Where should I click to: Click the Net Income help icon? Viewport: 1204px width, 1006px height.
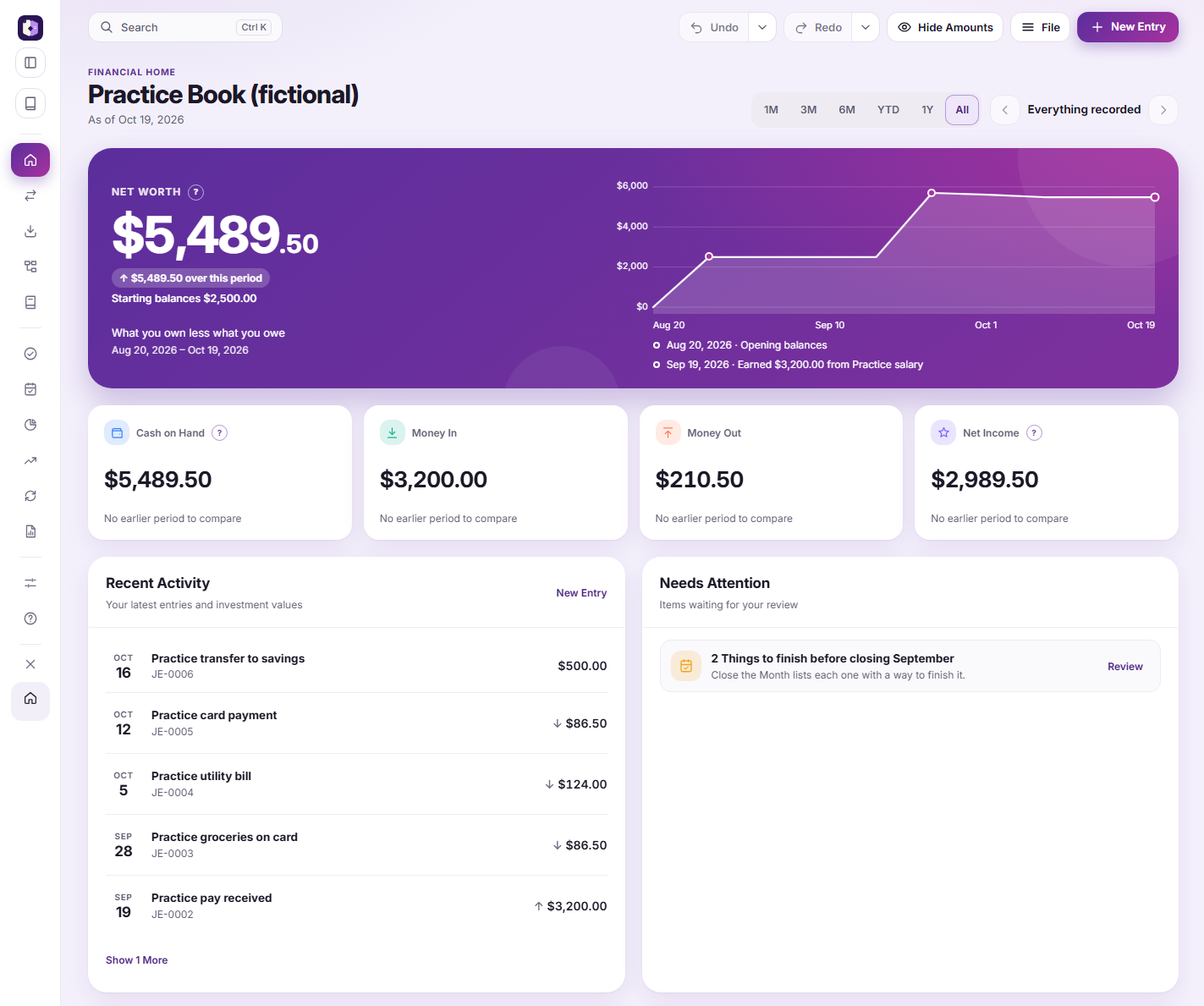tap(1034, 433)
